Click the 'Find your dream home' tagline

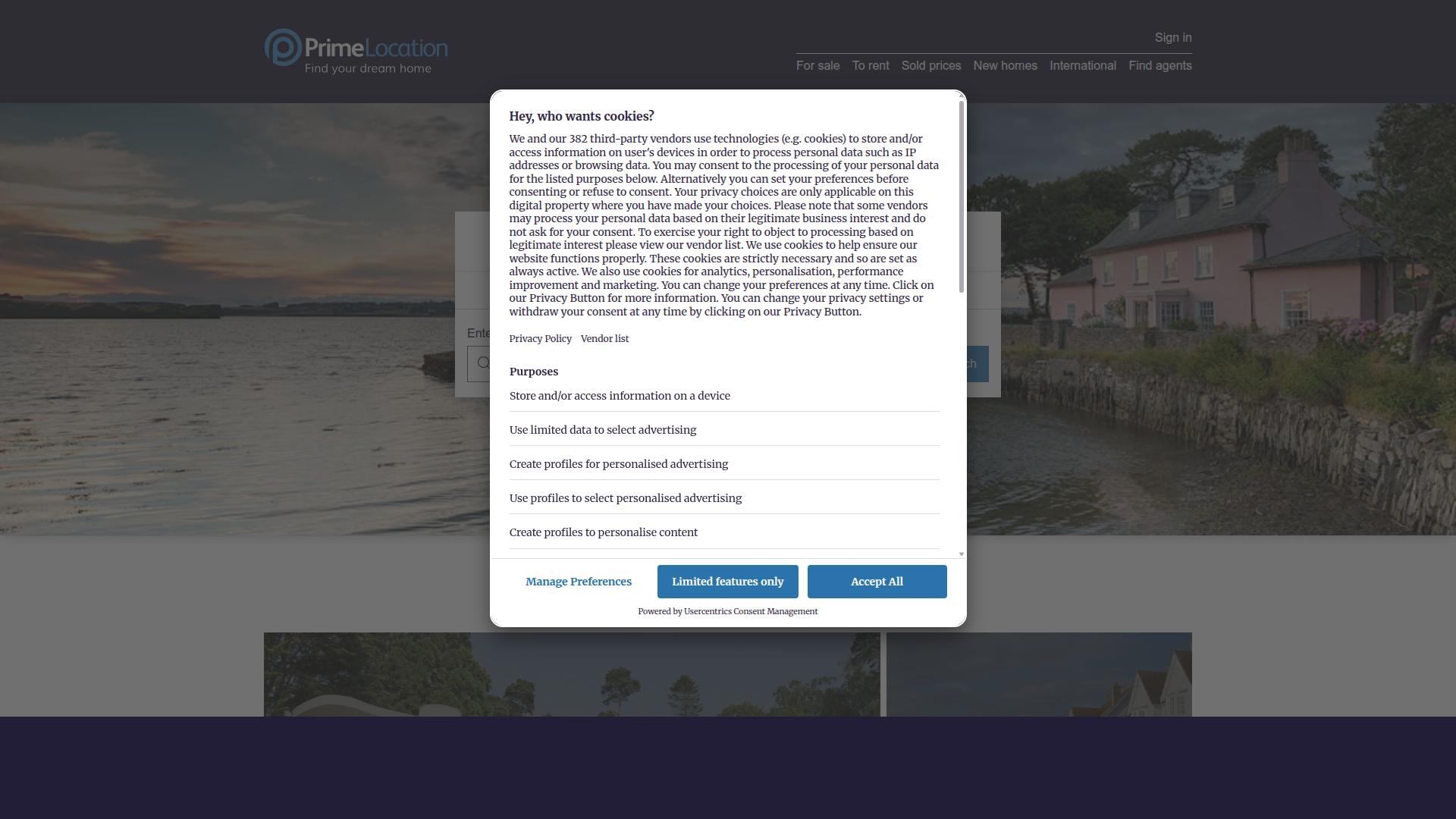pyautogui.click(x=368, y=68)
